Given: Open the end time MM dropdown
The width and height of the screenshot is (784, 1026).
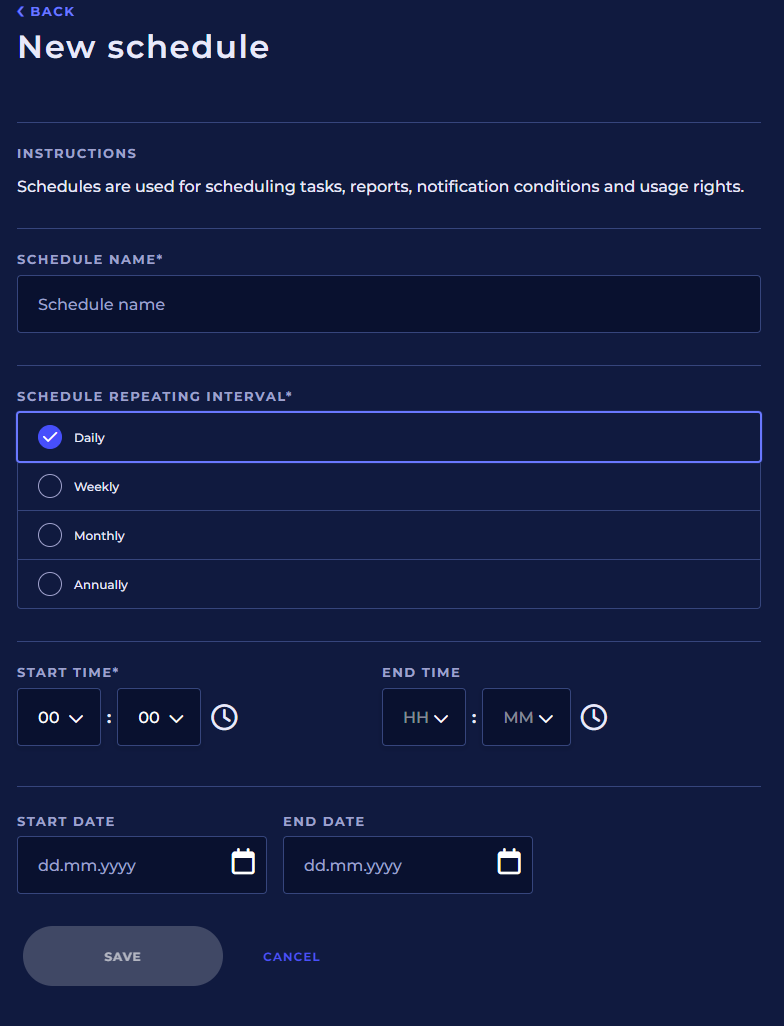Looking at the screenshot, I should pos(526,717).
